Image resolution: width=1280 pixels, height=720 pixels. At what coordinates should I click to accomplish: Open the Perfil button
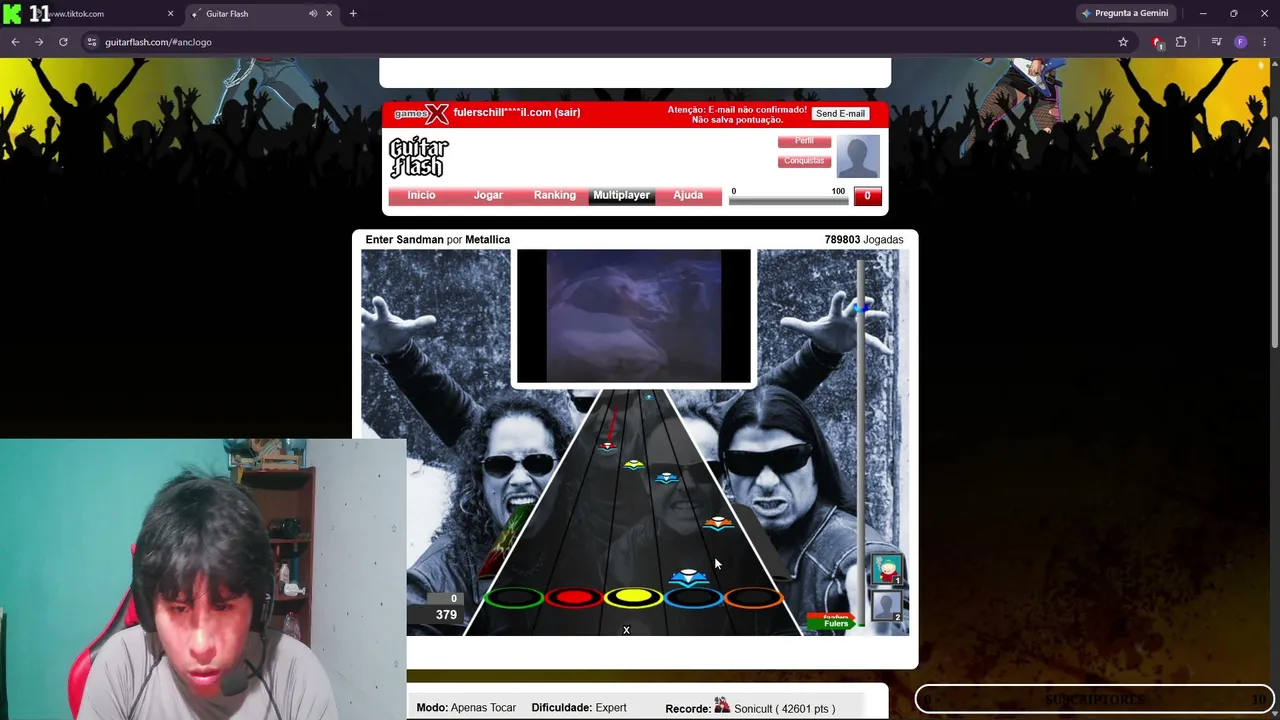coord(804,141)
